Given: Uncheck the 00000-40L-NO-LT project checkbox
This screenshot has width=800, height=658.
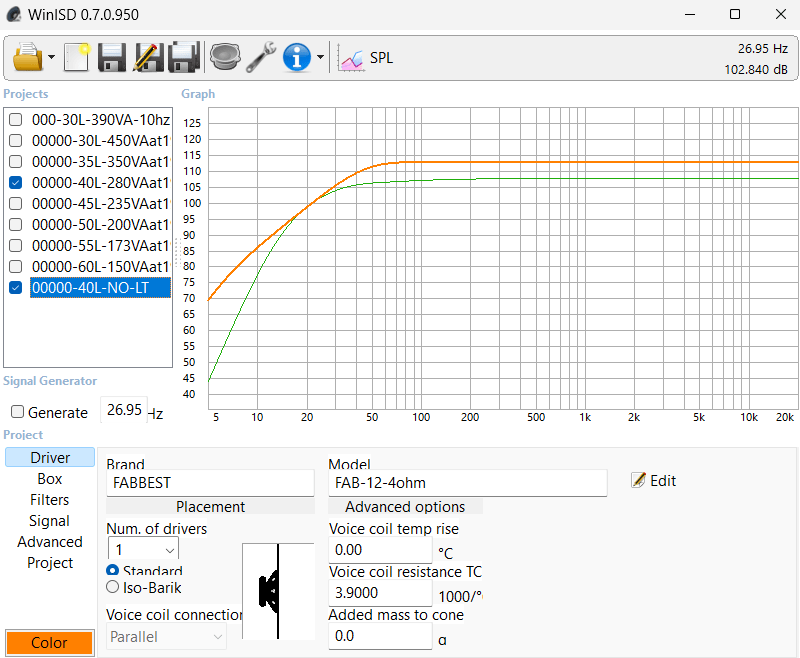Looking at the screenshot, I should (x=16, y=288).
